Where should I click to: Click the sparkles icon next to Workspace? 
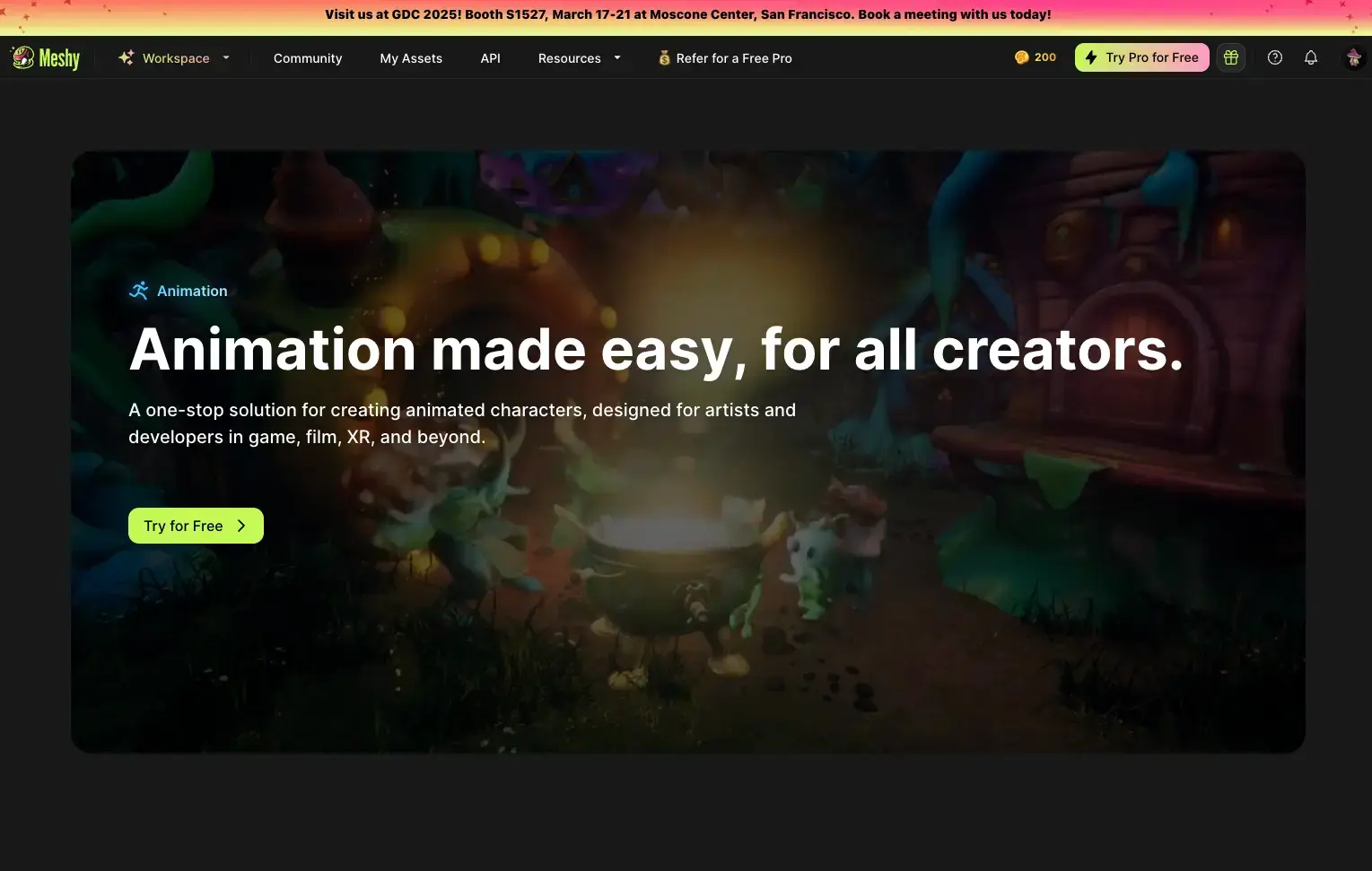click(x=124, y=57)
